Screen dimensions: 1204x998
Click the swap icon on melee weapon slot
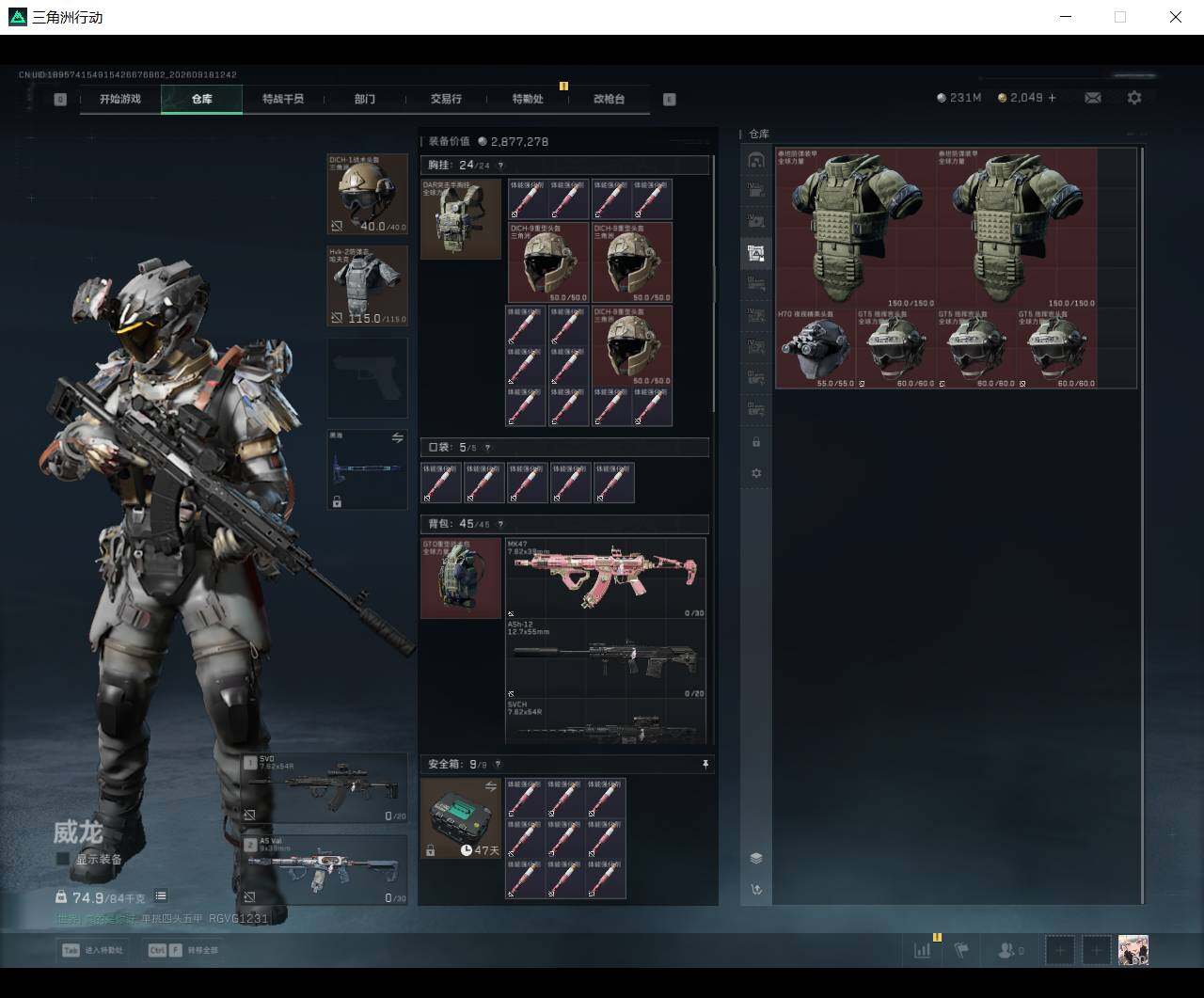point(397,438)
